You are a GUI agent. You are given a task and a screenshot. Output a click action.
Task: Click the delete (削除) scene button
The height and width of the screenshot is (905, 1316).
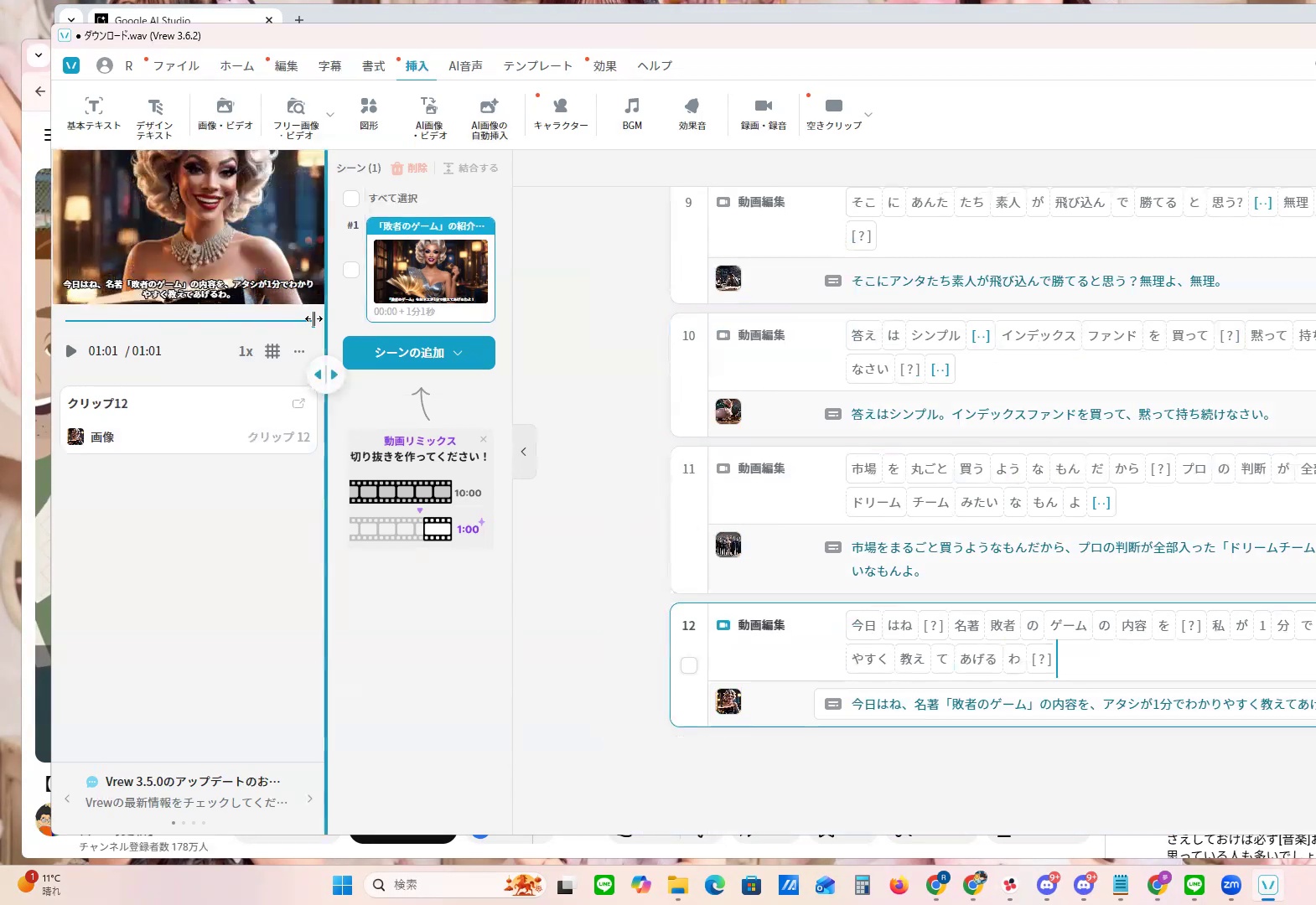[x=409, y=168]
